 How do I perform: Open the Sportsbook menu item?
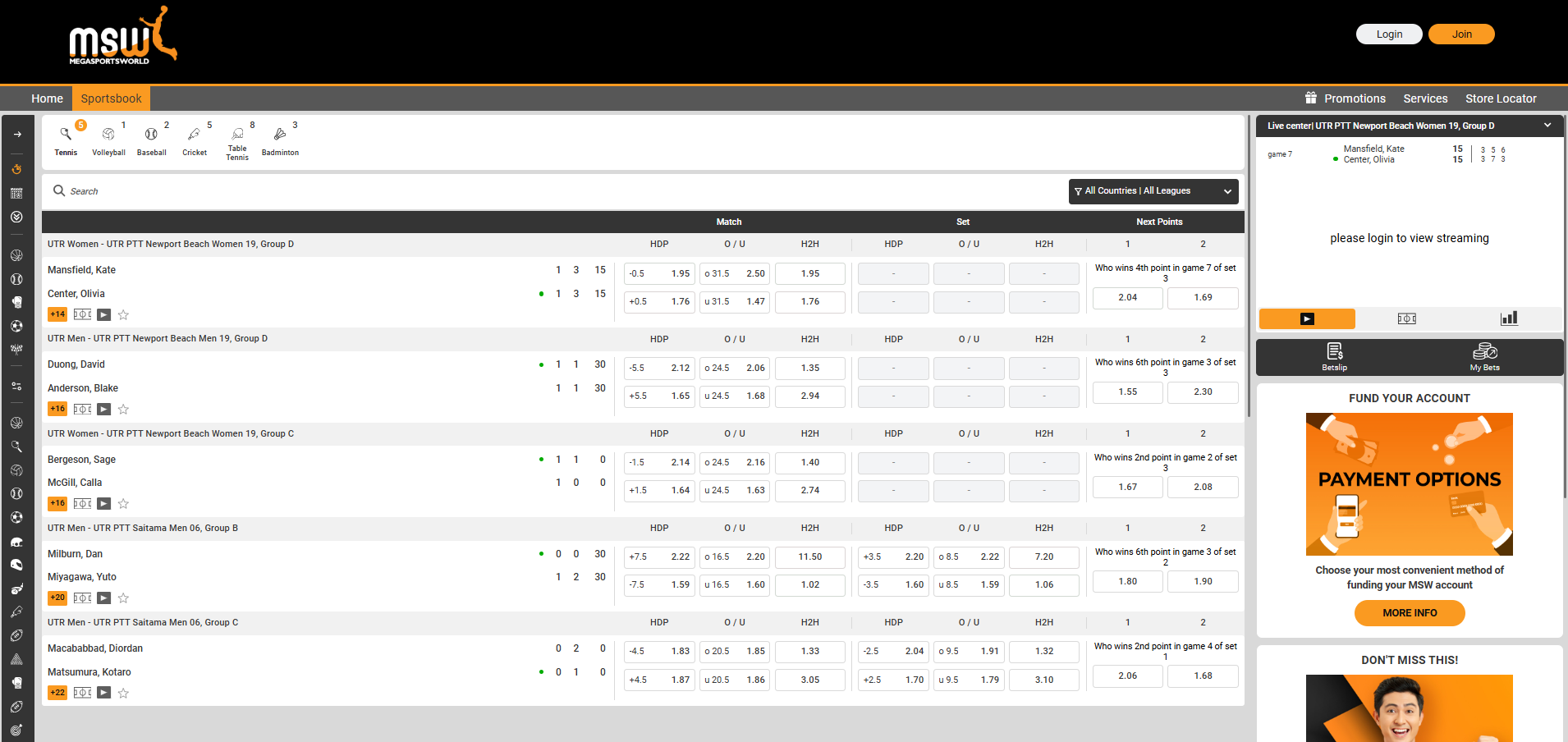(x=111, y=98)
